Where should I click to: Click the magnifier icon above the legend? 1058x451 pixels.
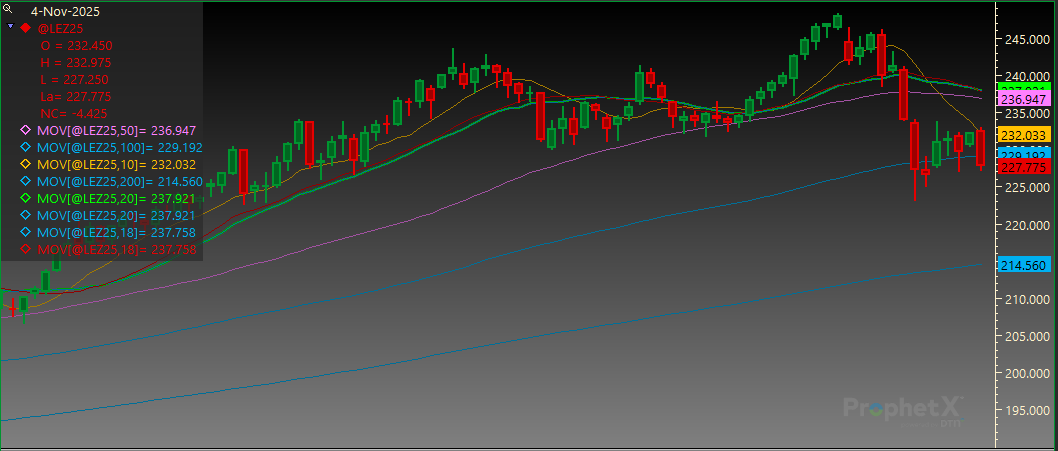point(8,9)
